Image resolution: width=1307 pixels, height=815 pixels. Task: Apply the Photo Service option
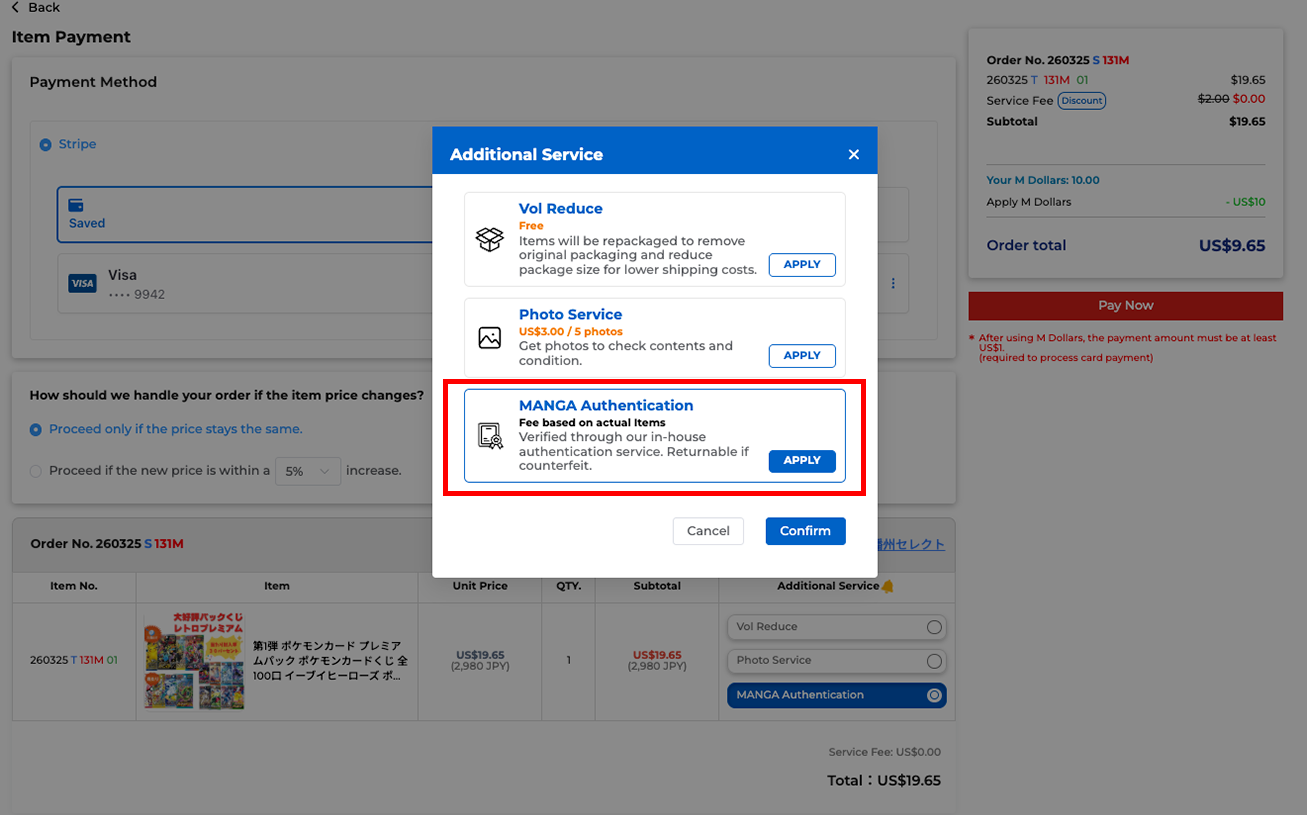point(801,356)
